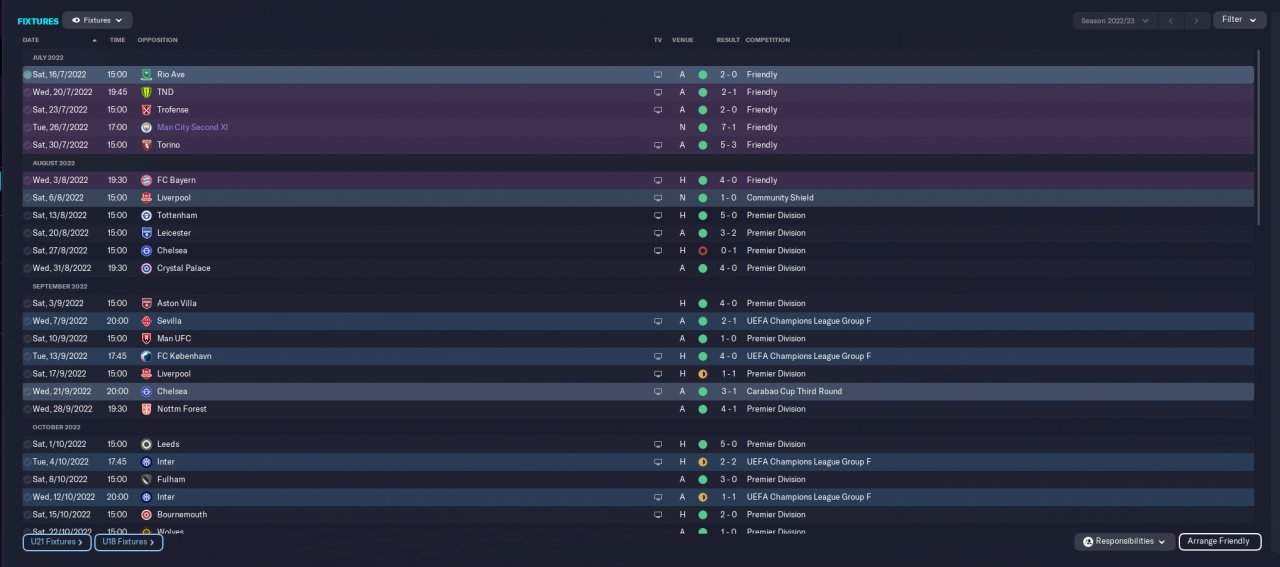Open the Season 2022/23 selector
This screenshot has width=1280, height=567.
1115,20
